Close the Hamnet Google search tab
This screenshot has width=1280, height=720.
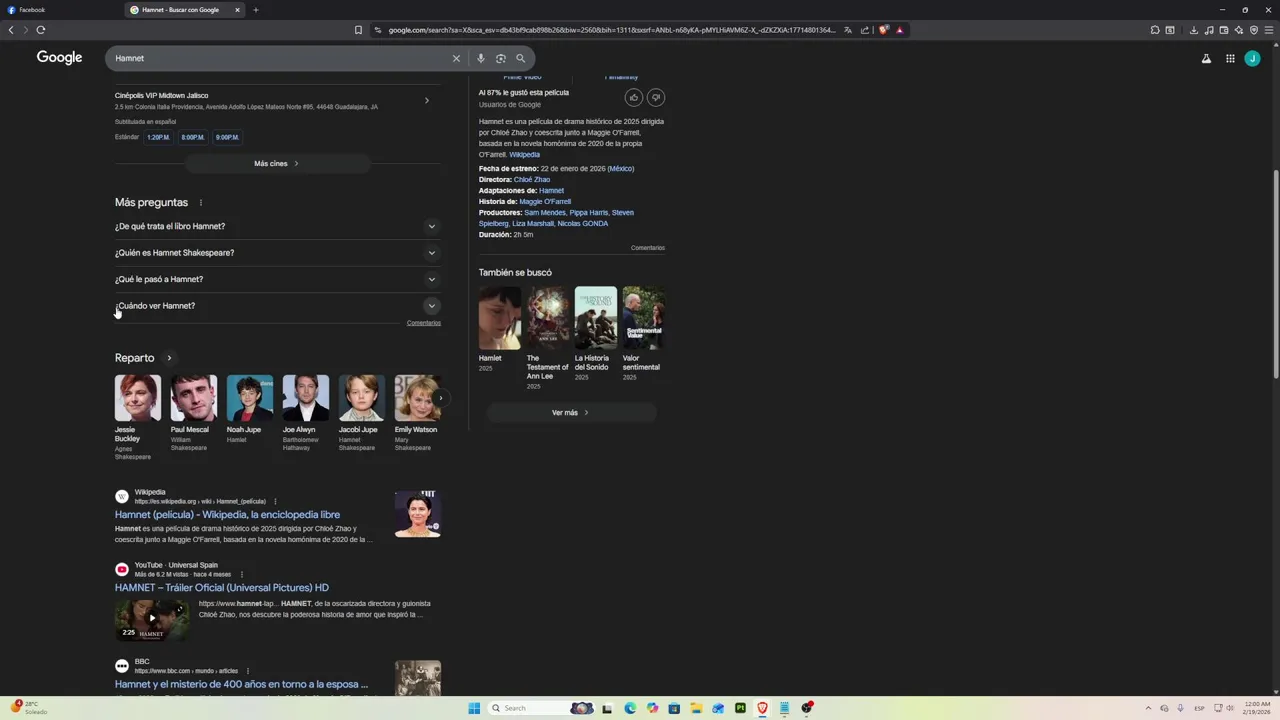pyautogui.click(x=237, y=10)
